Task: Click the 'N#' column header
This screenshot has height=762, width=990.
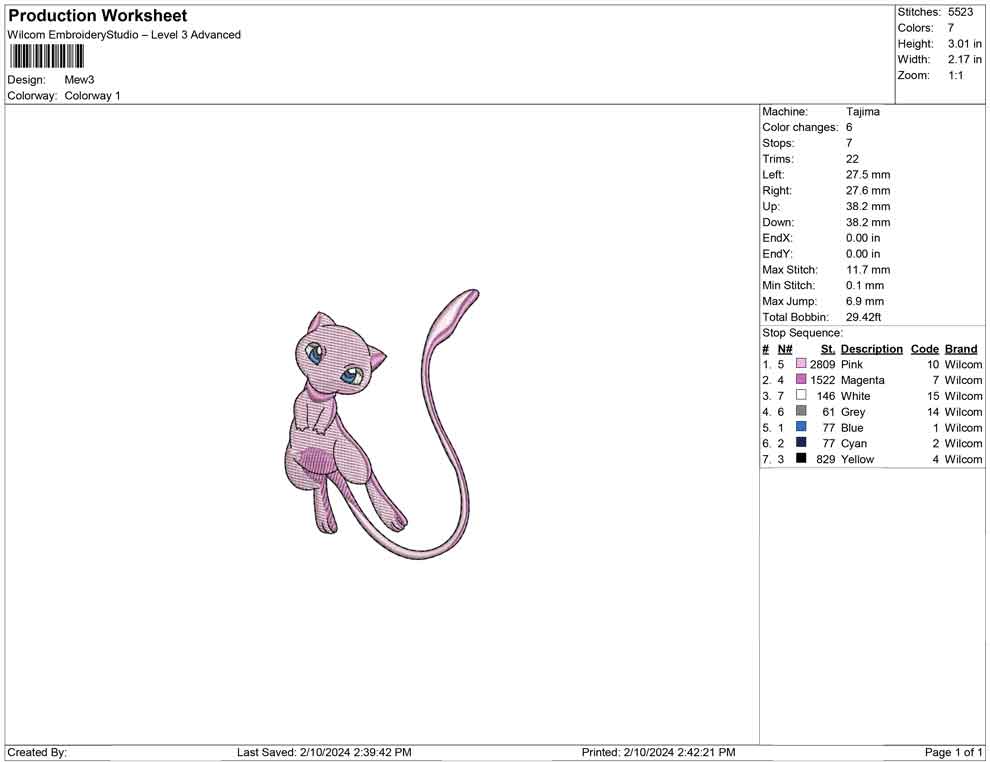Action: [x=785, y=349]
